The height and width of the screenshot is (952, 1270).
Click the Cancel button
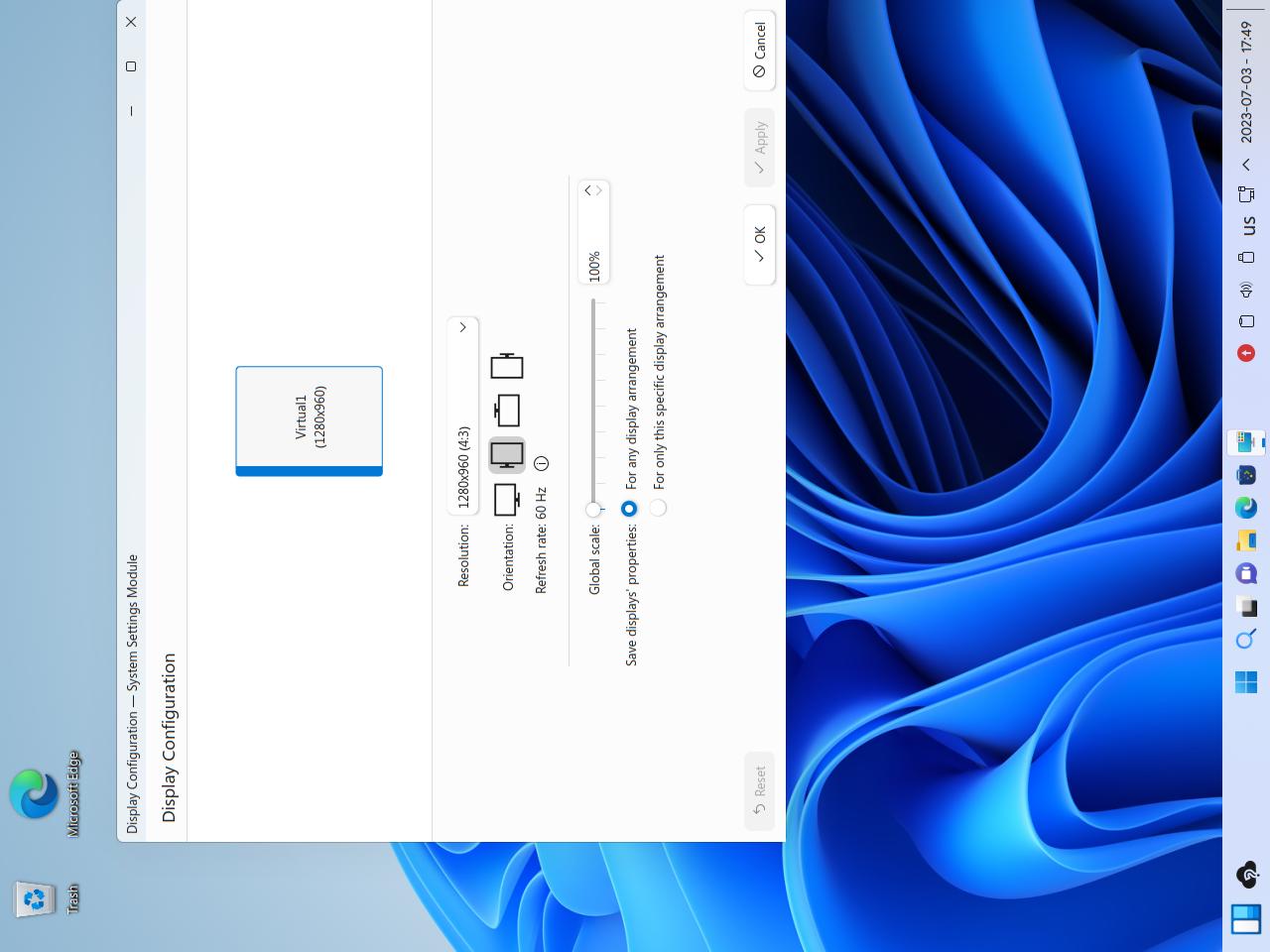click(x=759, y=50)
